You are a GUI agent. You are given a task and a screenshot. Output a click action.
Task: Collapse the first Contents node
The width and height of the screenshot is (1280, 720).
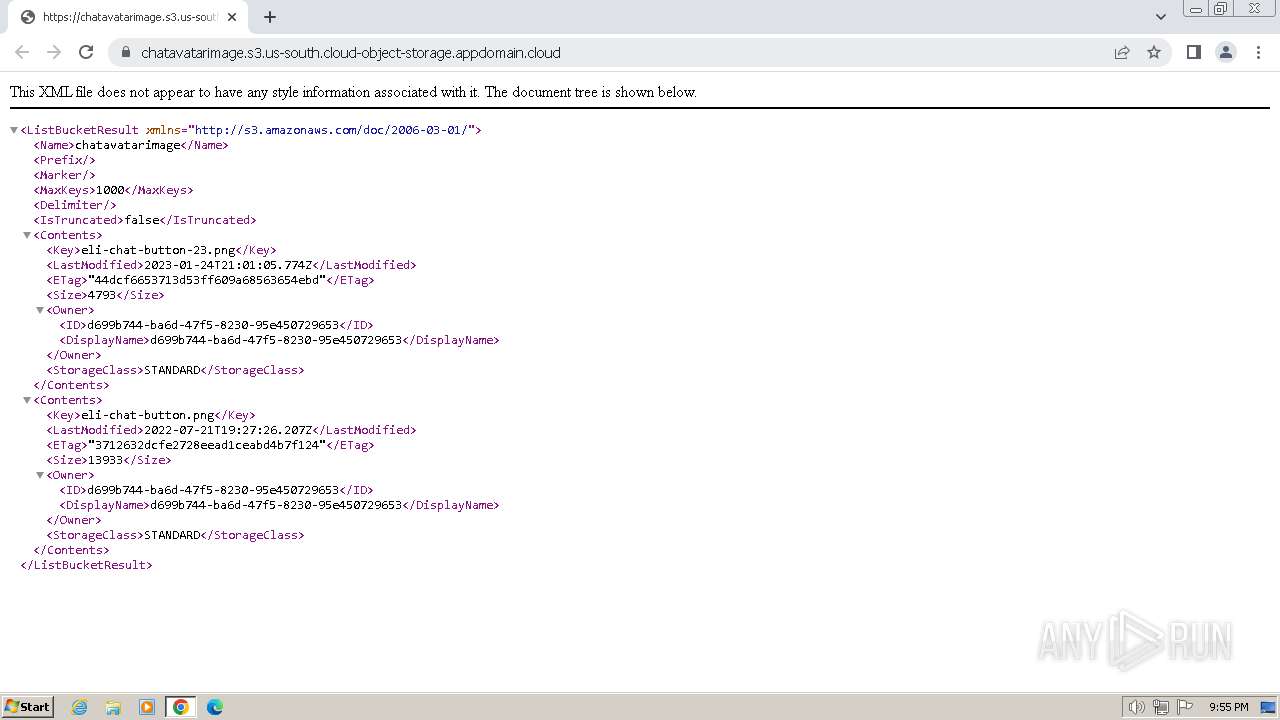tap(27, 235)
